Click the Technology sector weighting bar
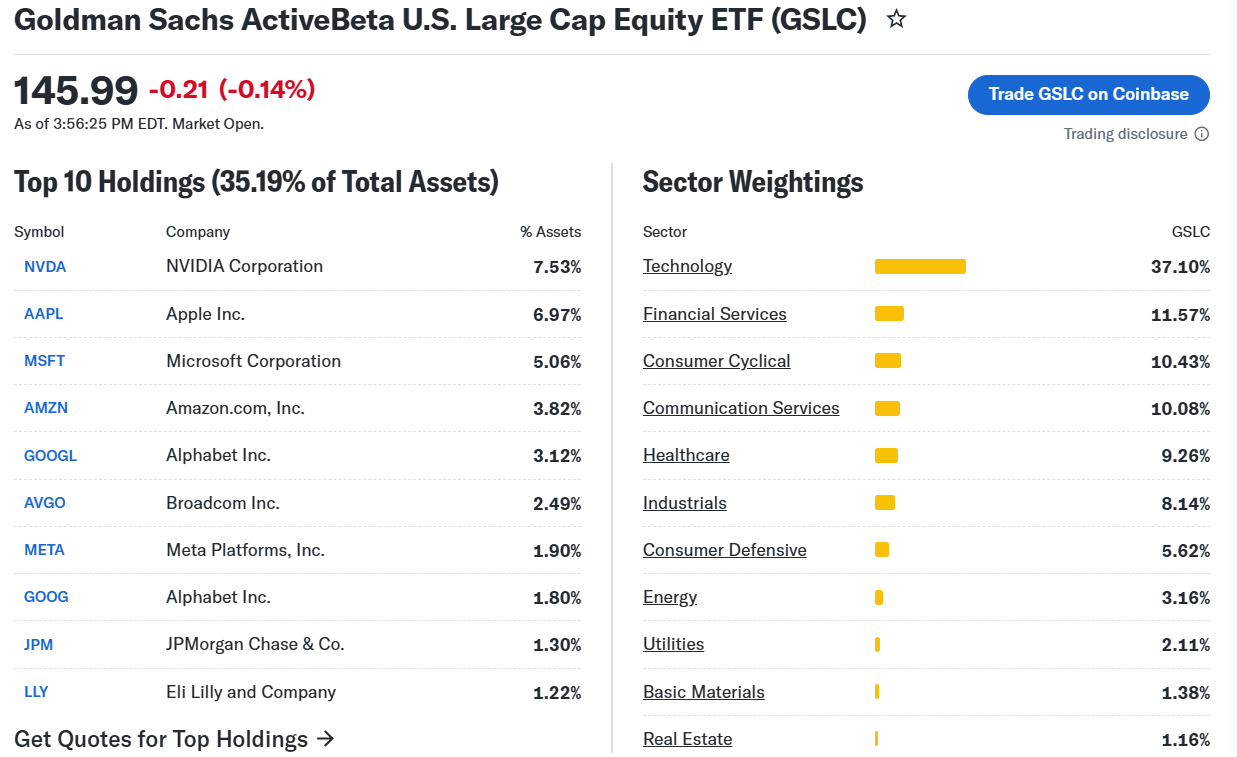The image size is (1237, 757). (920, 266)
